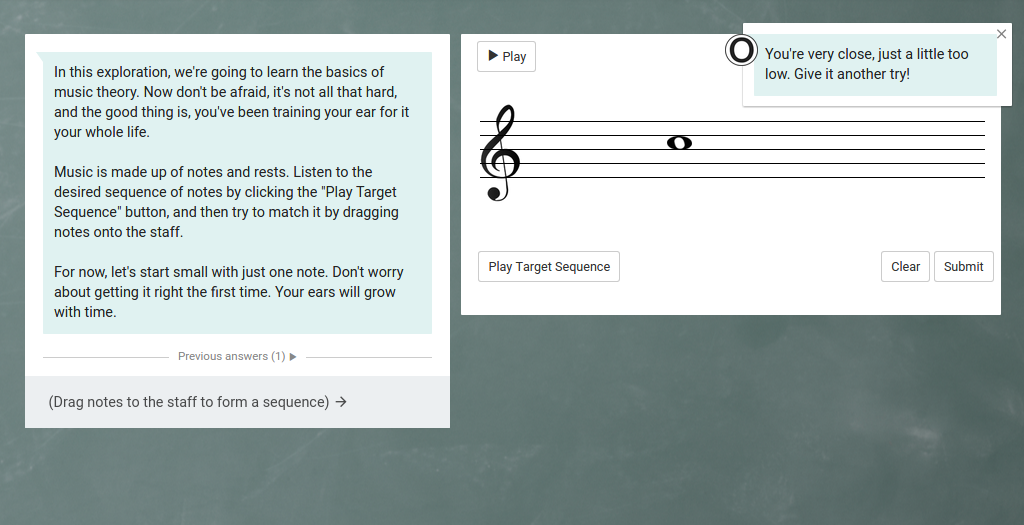Submit the note sequence answer
The image size is (1024, 525).
[963, 267]
